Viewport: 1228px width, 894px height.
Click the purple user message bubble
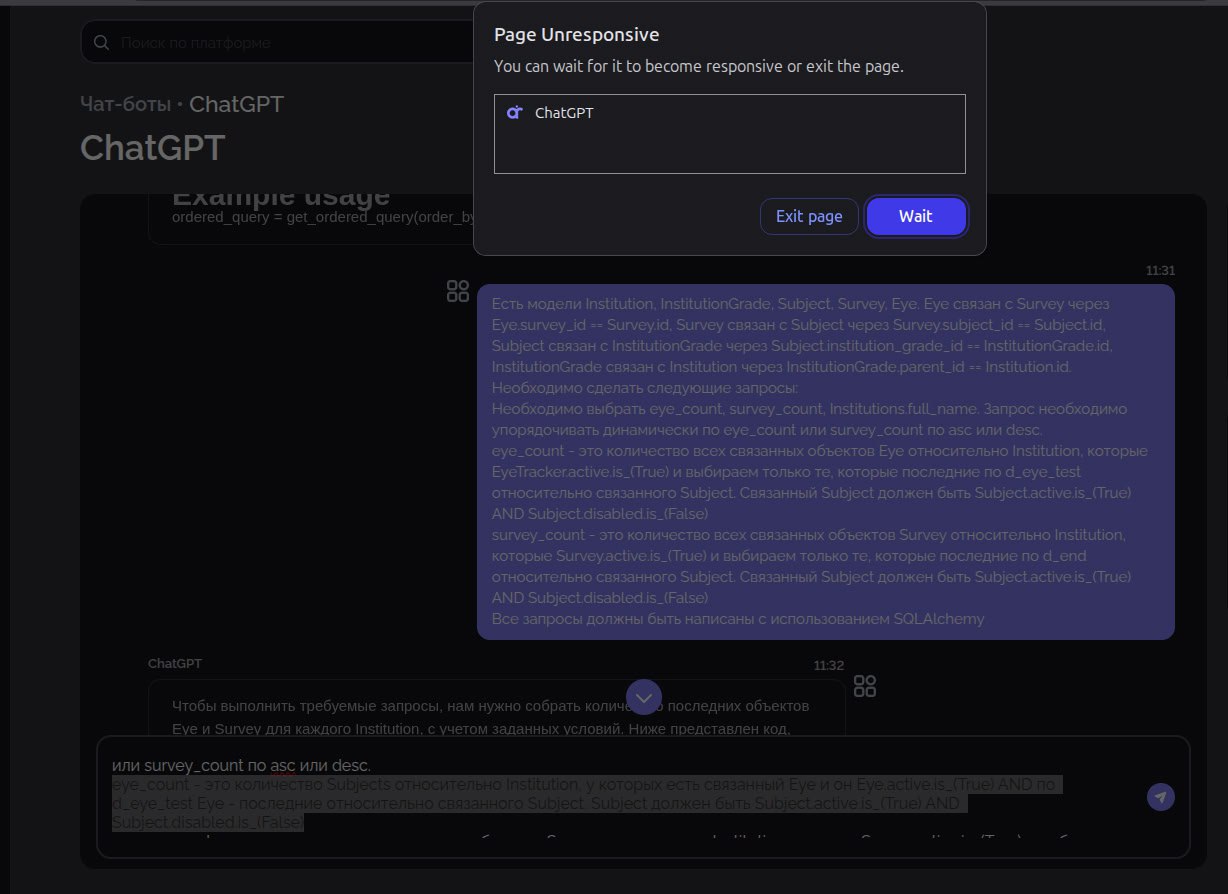pyautogui.click(x=826, y=462)
